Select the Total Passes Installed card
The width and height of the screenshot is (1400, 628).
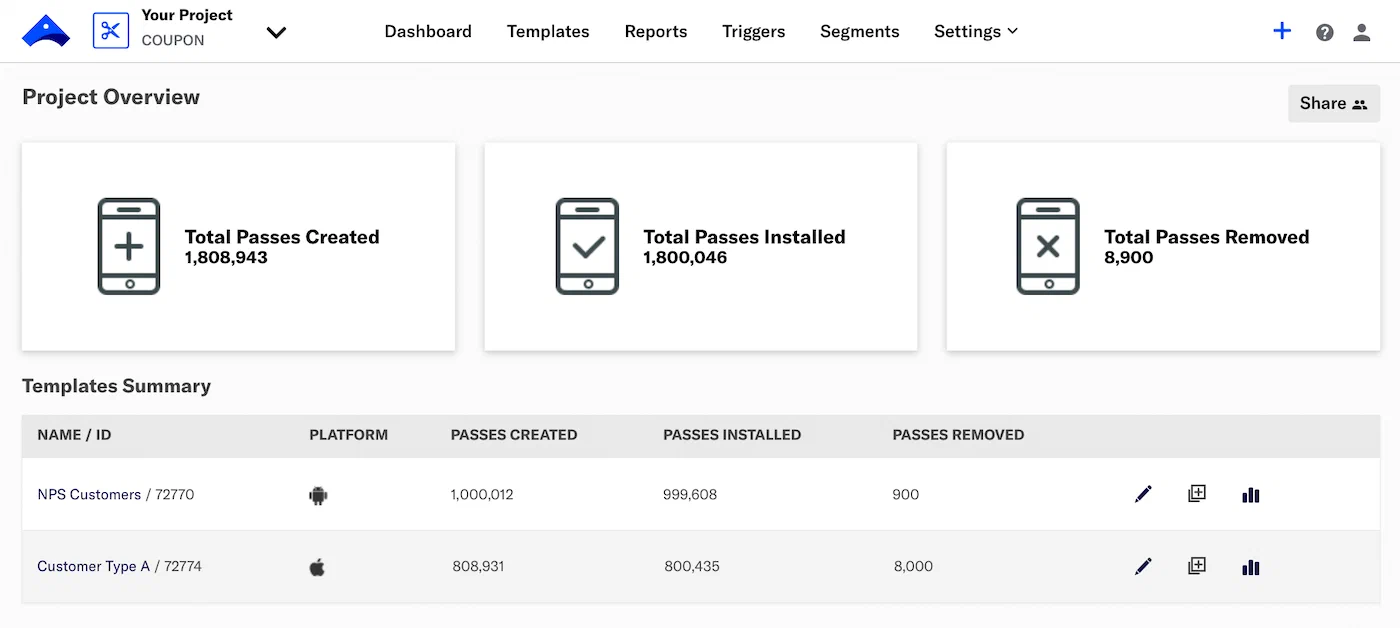click(700, 246)
